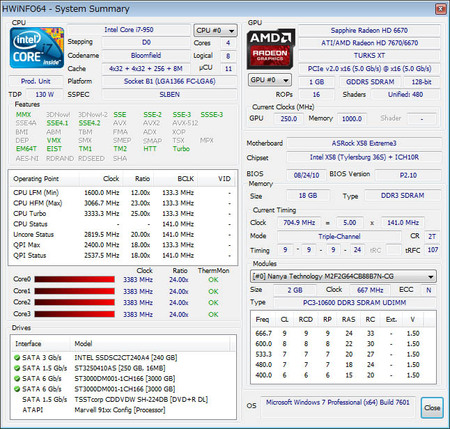
Task: Click the Core1 usage bar
Action: (74, 291)
